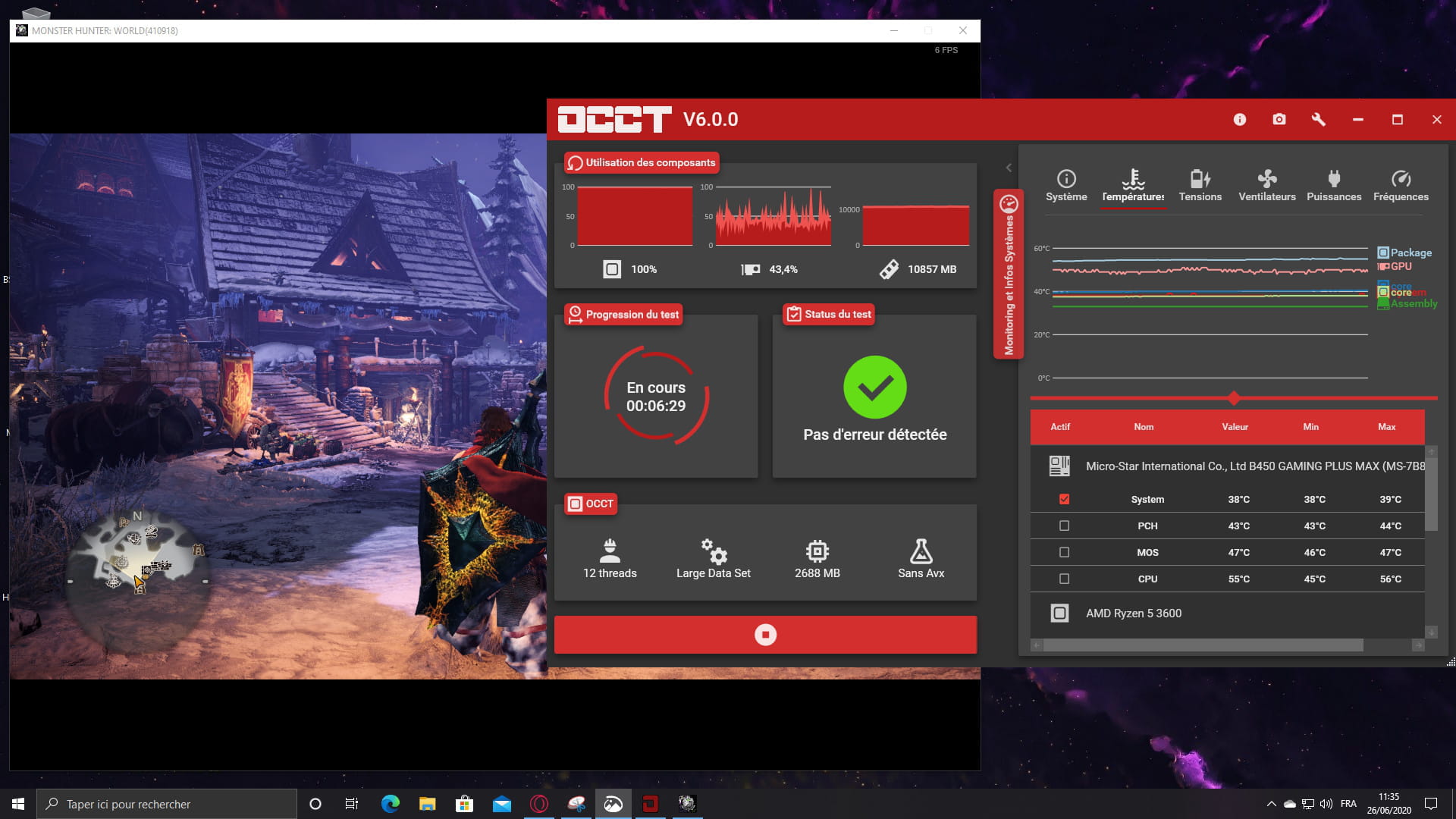Click the 2688 MB memory chip icon
The width and height of the screenshot is (1456, 819).
(x=817, y=551)
